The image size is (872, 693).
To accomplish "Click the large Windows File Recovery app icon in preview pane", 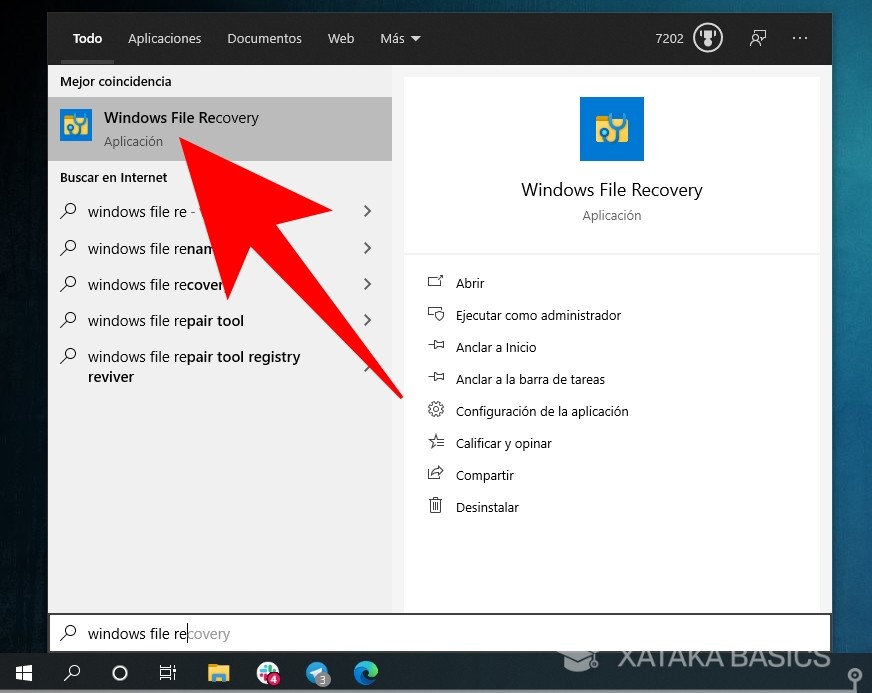I will (612, 129).
